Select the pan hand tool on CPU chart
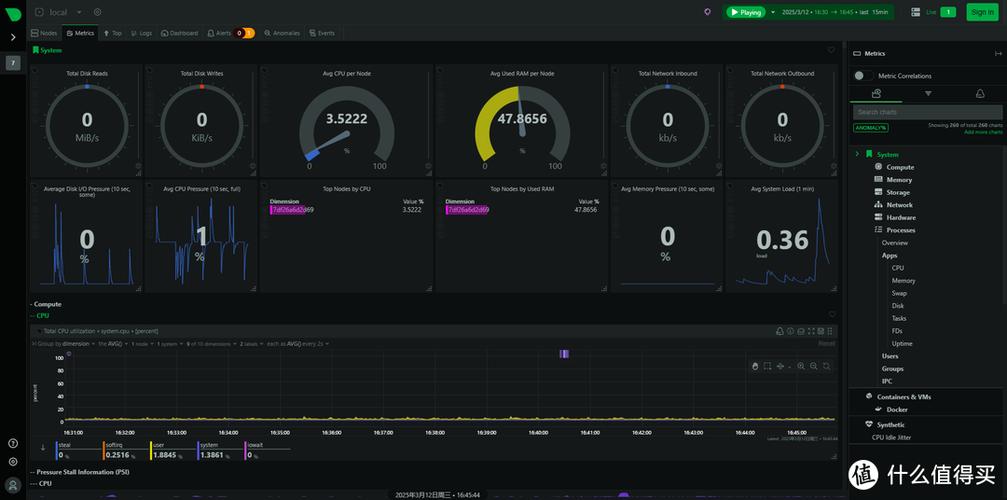1007x500 pixels. click(755, 366)
